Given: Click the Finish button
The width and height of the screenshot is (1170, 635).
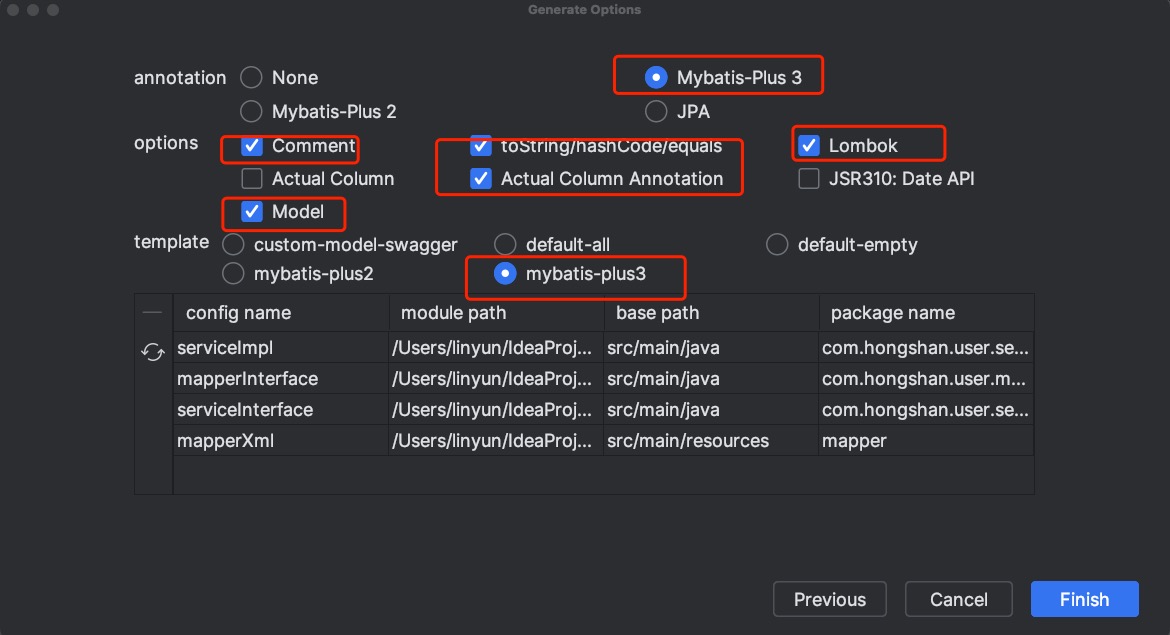Looking at the screenshot, I should click(x=1085, y=599).
